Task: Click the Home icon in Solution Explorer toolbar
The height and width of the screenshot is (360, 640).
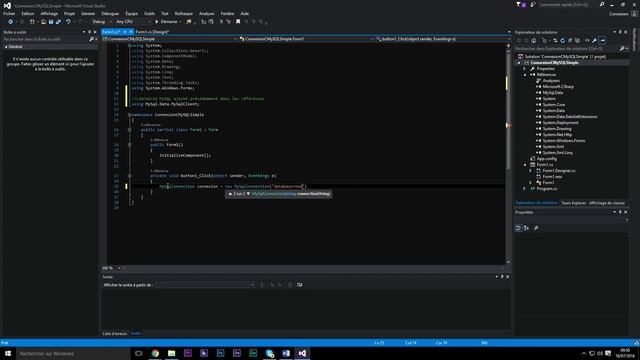Action: point(533,40)
